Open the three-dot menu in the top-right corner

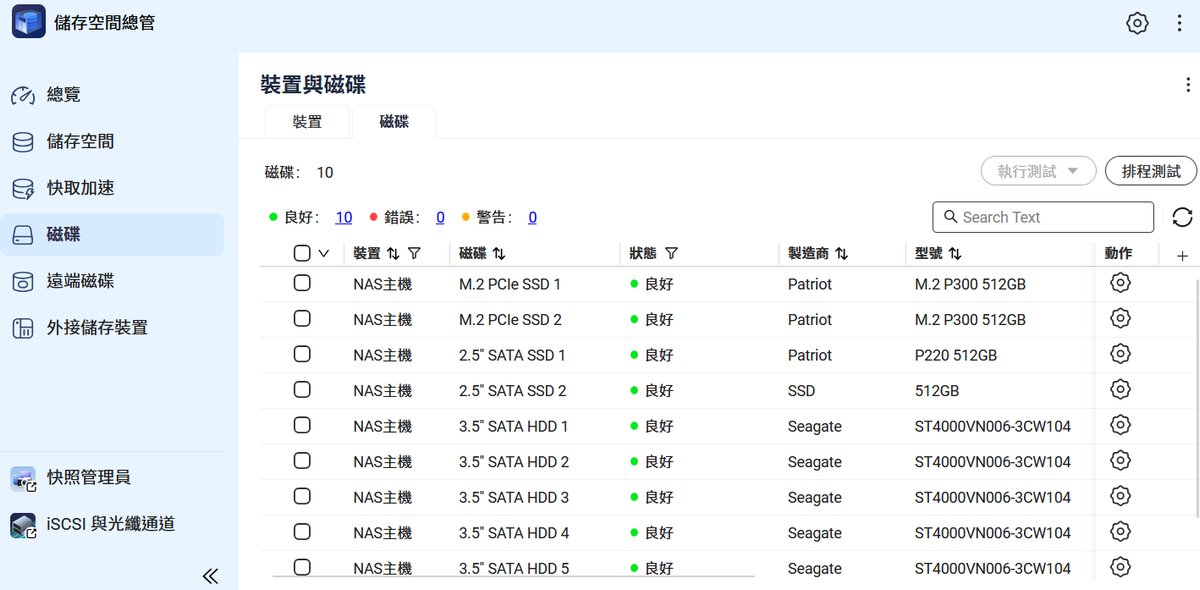tap(1180, 23)
